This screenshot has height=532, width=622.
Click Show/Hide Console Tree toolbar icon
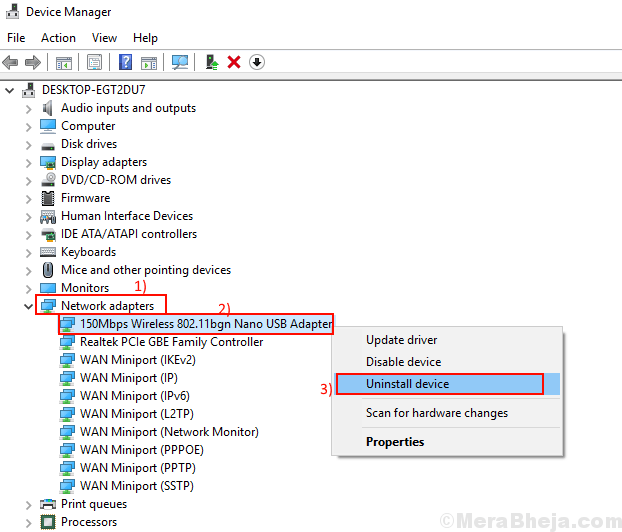tap(63, 62)
